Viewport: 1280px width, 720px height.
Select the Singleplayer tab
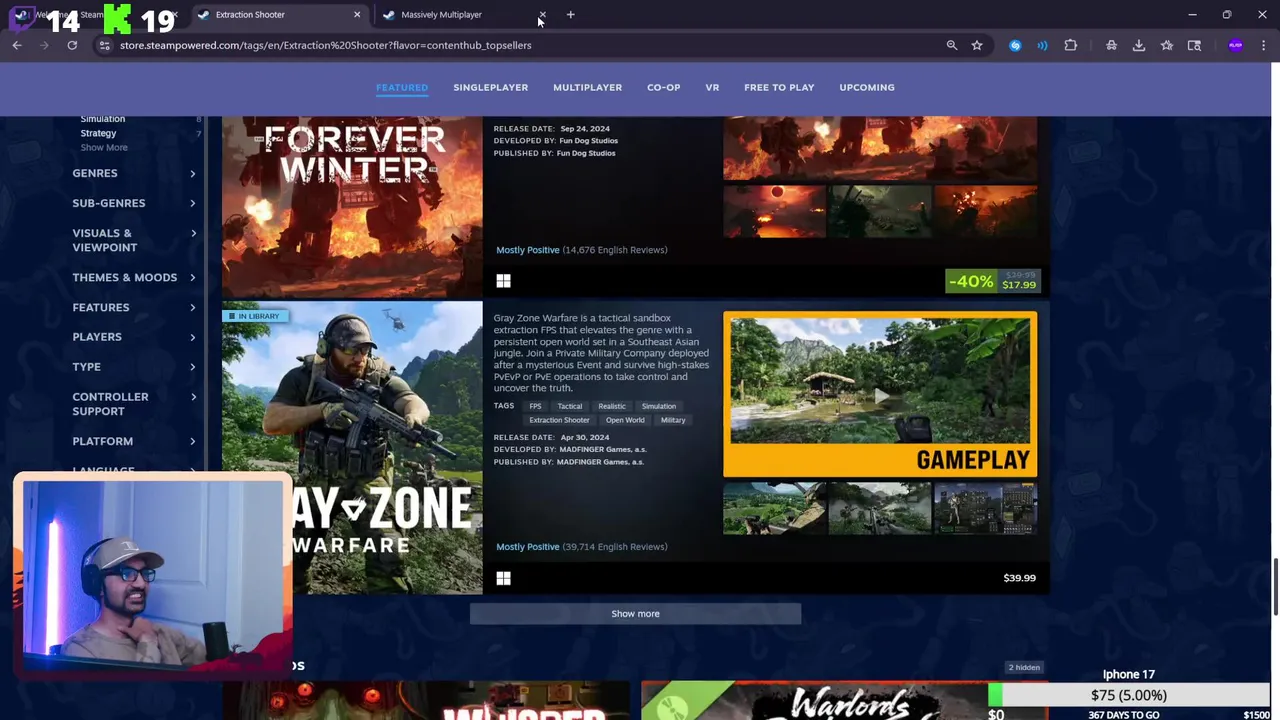[x=490, y=87]
